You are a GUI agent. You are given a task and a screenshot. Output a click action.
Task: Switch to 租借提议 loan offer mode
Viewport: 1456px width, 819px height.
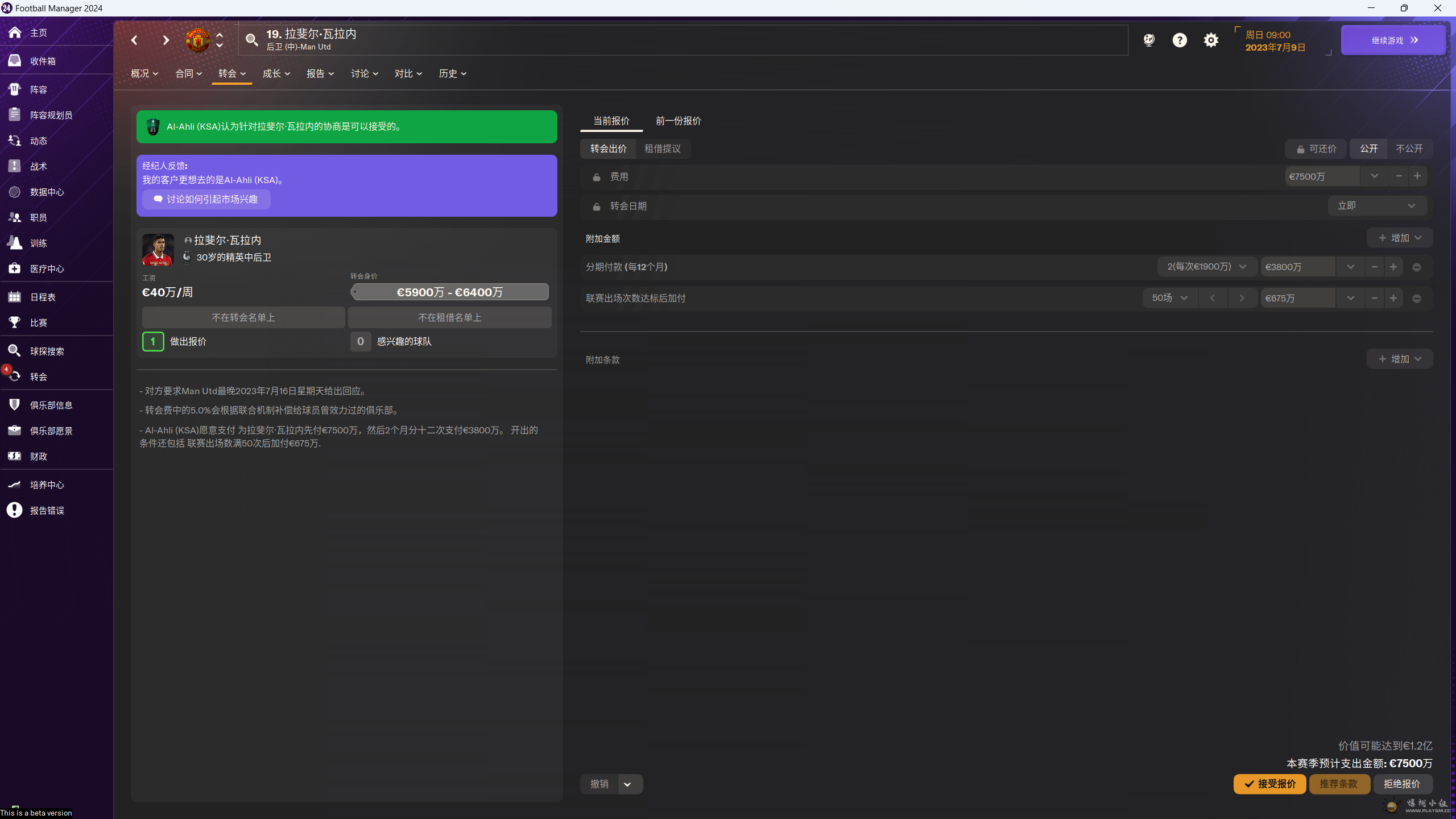(x=663, y=148)
